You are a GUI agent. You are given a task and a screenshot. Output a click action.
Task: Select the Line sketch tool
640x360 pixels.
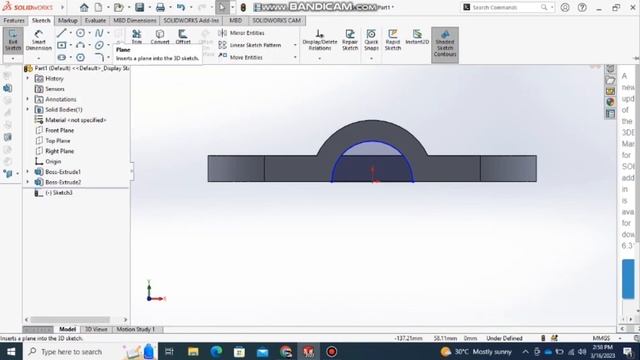pos(61,33)
